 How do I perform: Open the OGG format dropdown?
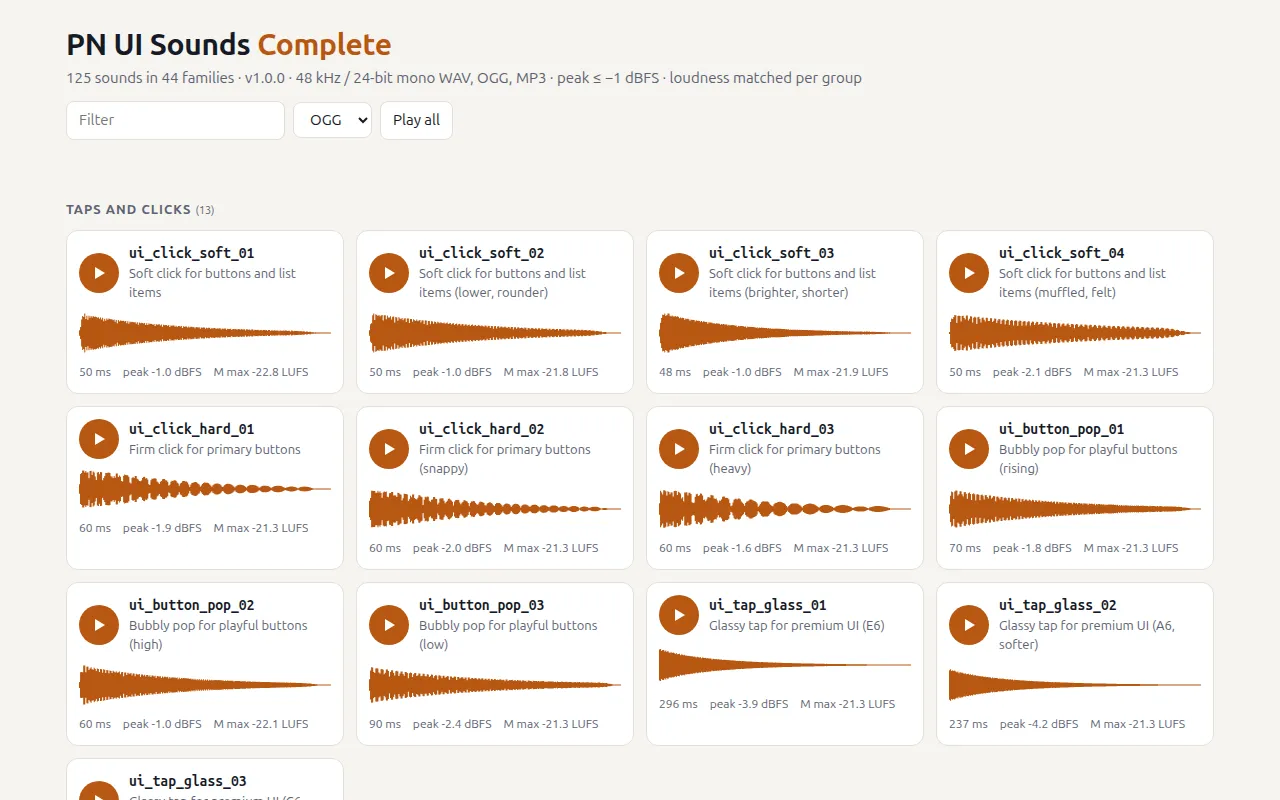pos(332,120)
